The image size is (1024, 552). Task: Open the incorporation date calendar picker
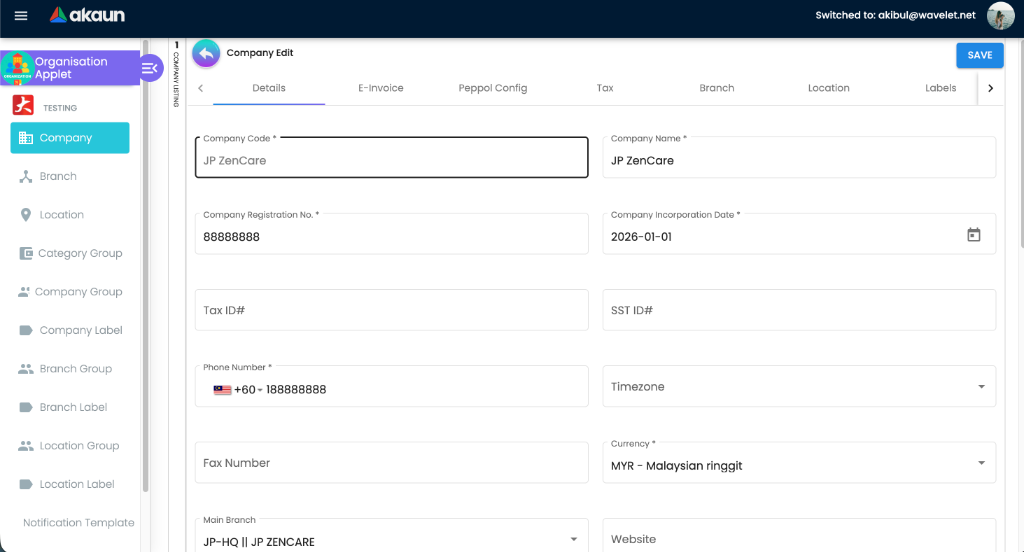pyautogui.click(x=973, y=235)
